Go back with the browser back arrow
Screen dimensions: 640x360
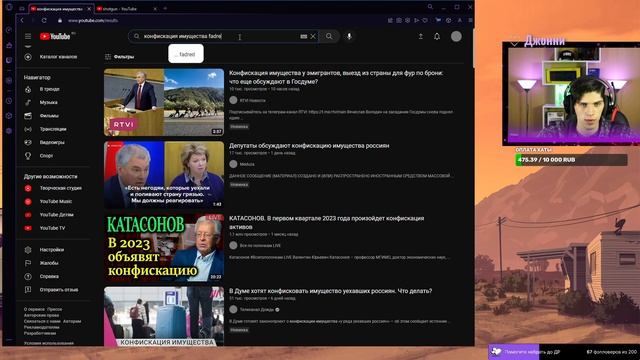(22, 20)
